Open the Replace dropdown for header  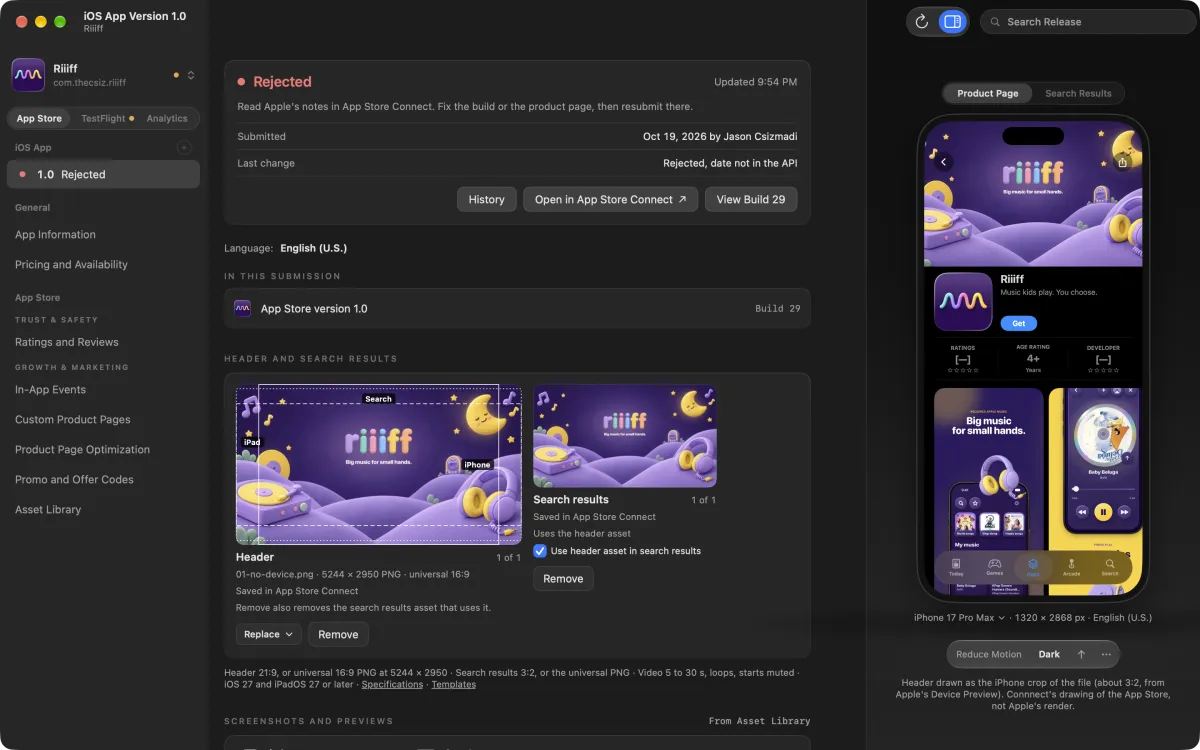pos(269,634)
